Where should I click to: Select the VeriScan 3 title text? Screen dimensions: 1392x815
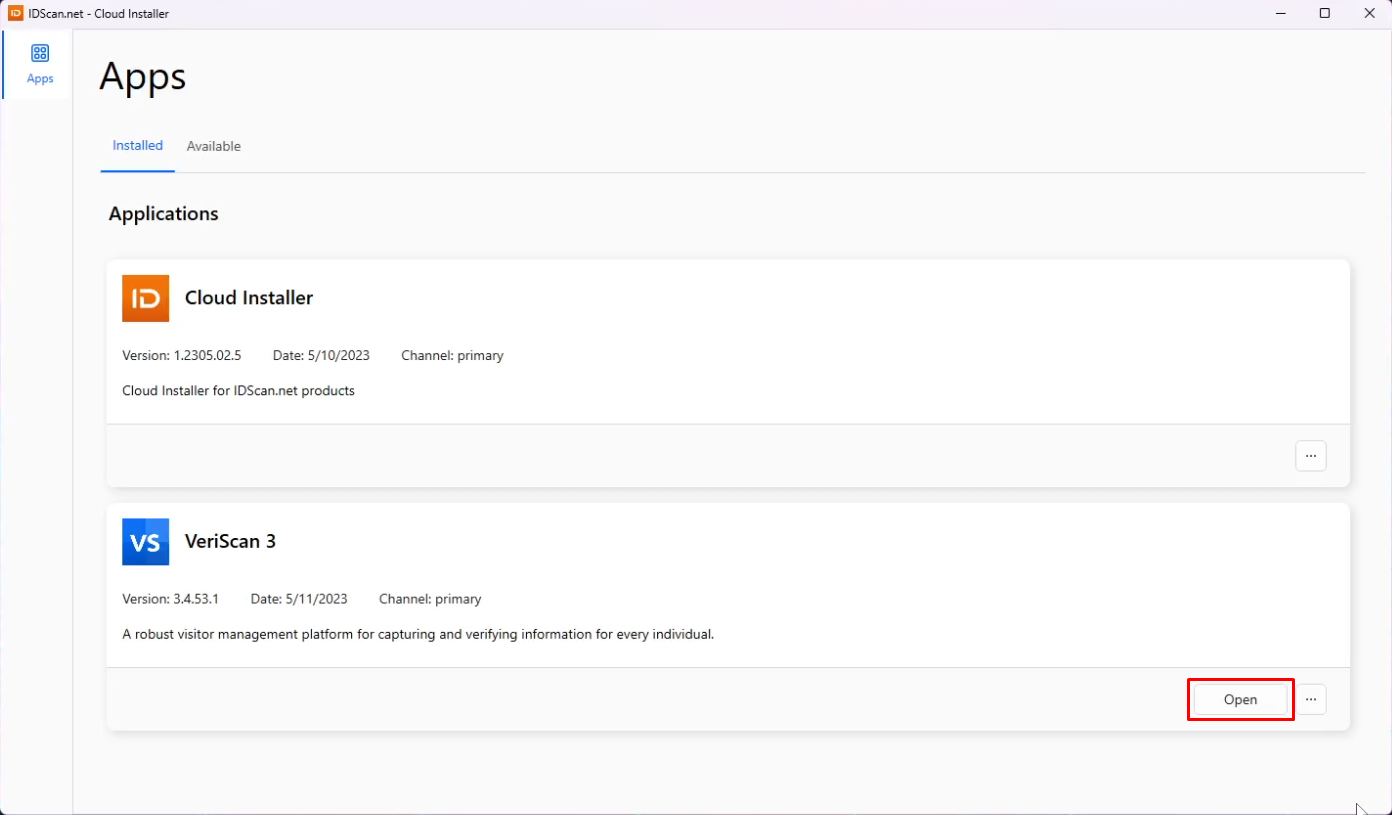click(x=230, y=542)
